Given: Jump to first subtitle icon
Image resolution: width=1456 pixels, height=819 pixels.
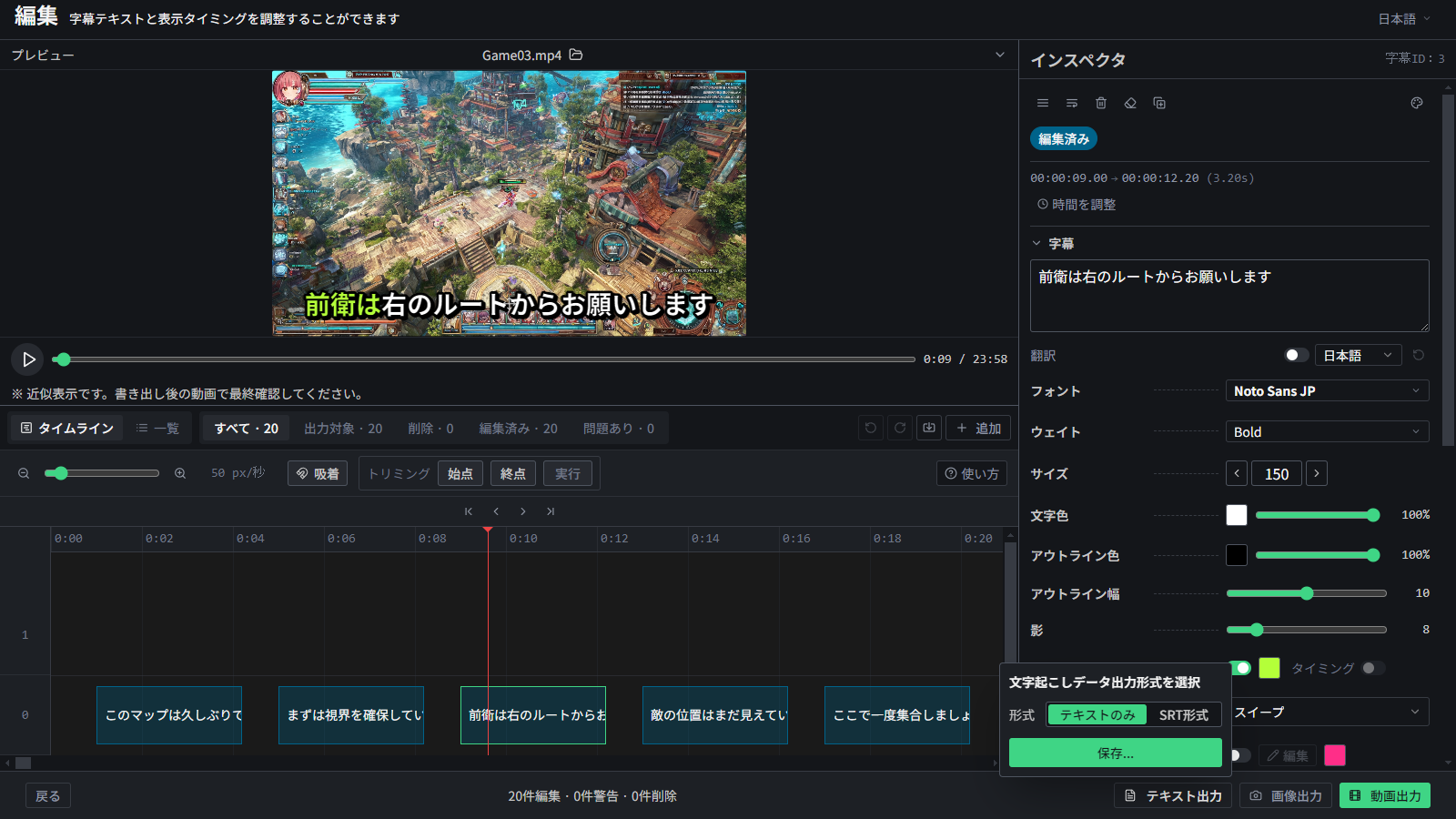Looking at the screenshot, I should [x=469, y=511].
